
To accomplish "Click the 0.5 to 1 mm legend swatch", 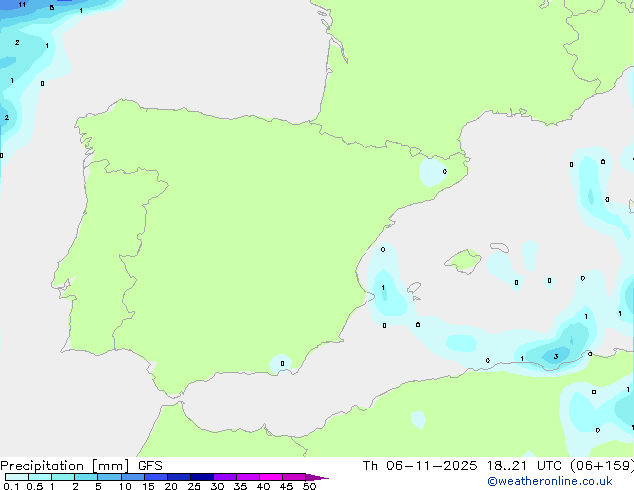I will tap(40, 477).
